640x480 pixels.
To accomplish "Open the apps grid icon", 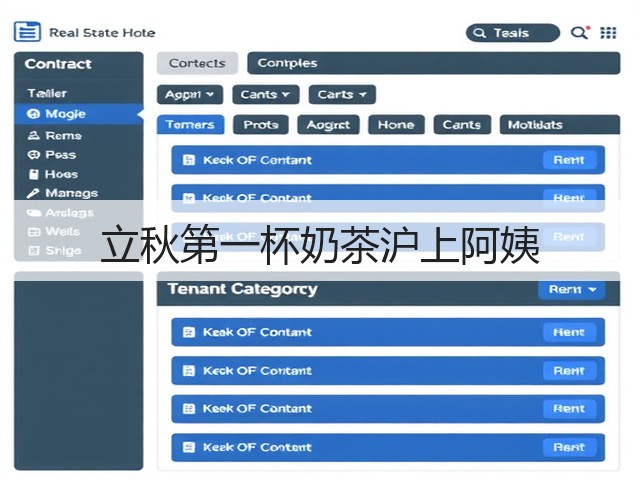I will pyautogui.click(x=608, y=33).
